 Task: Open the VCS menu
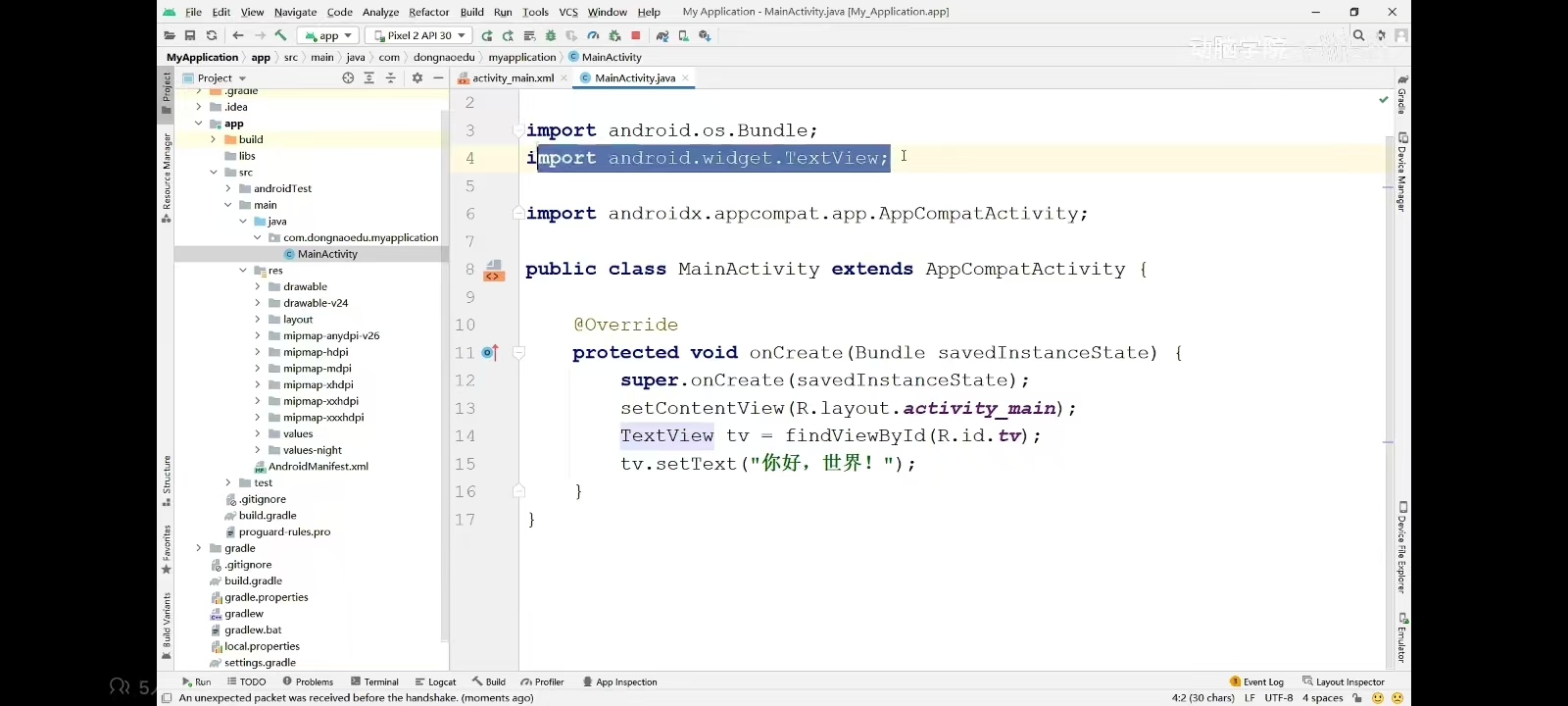[x=568, y=12]
